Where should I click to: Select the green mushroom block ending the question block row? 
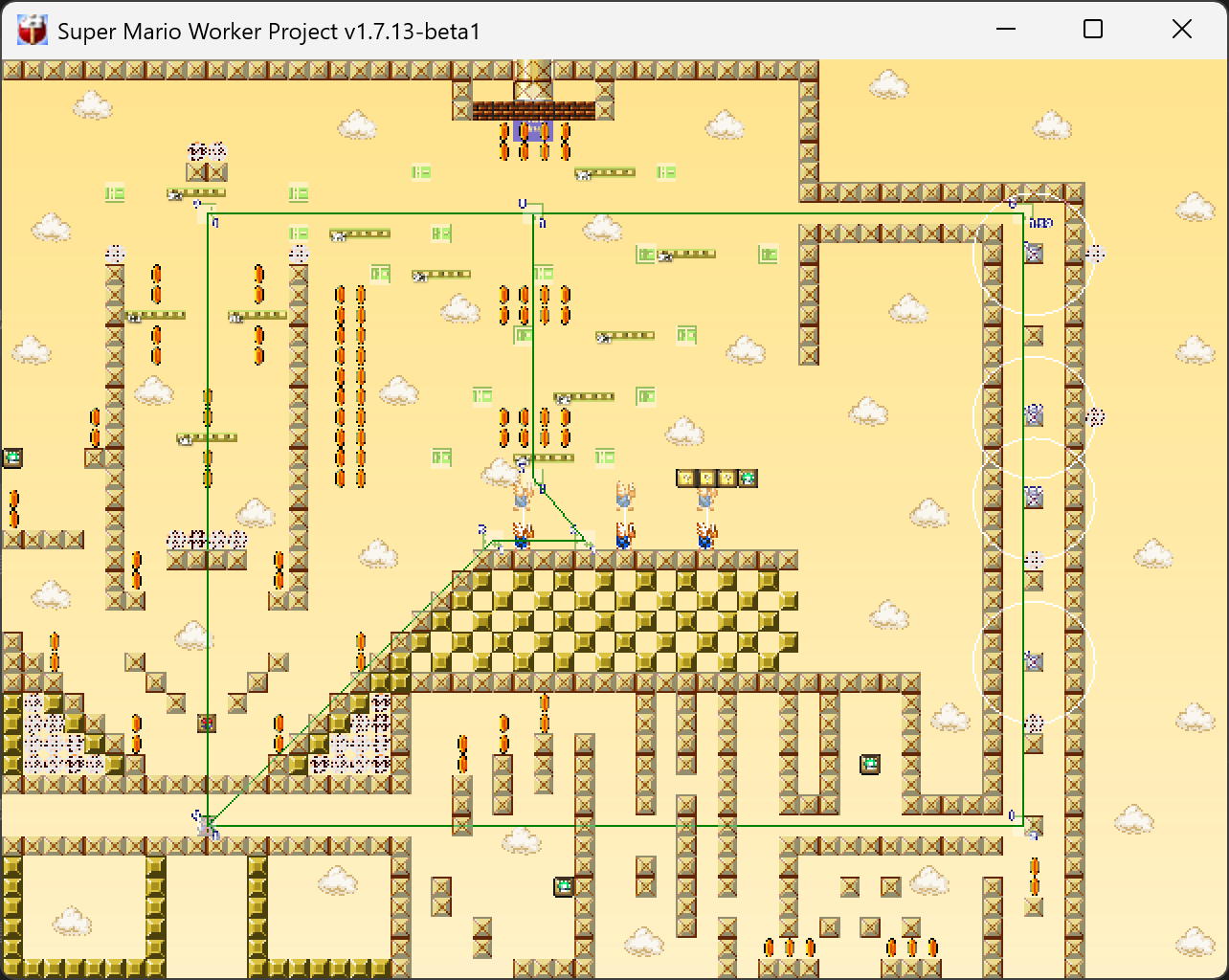748,478
